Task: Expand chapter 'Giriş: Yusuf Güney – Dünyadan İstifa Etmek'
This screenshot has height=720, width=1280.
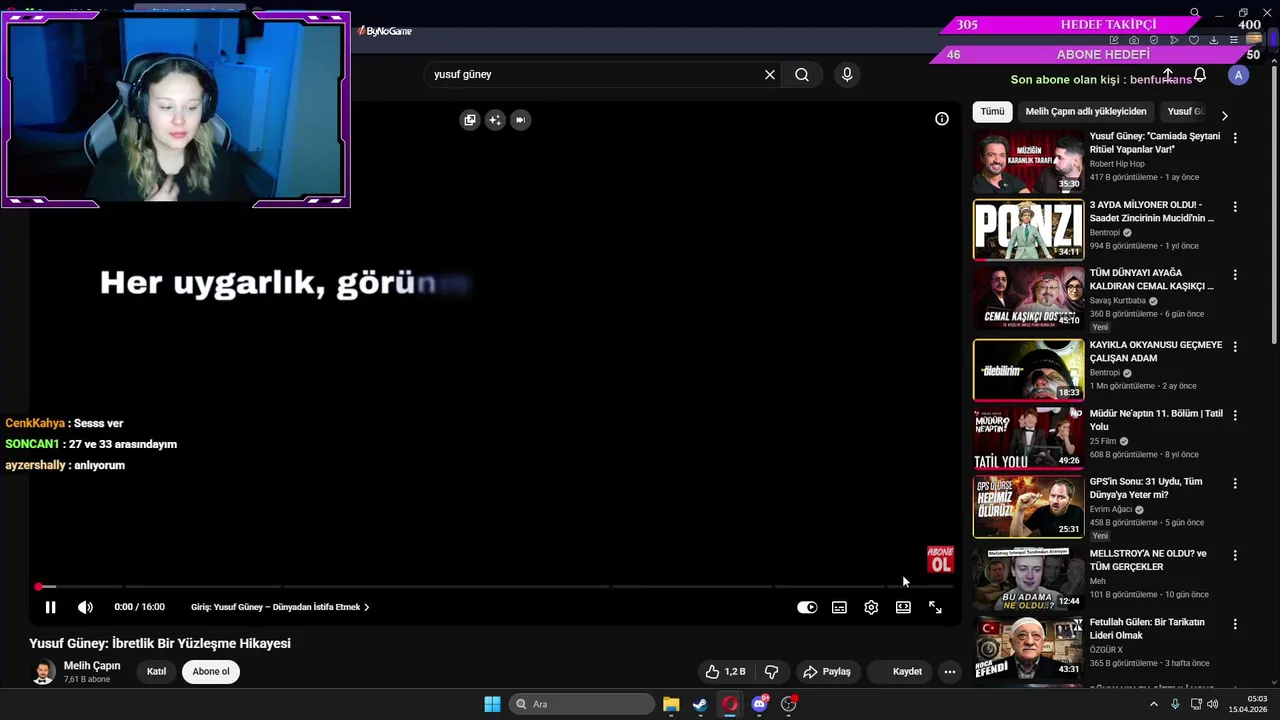Action: (280, 607)
